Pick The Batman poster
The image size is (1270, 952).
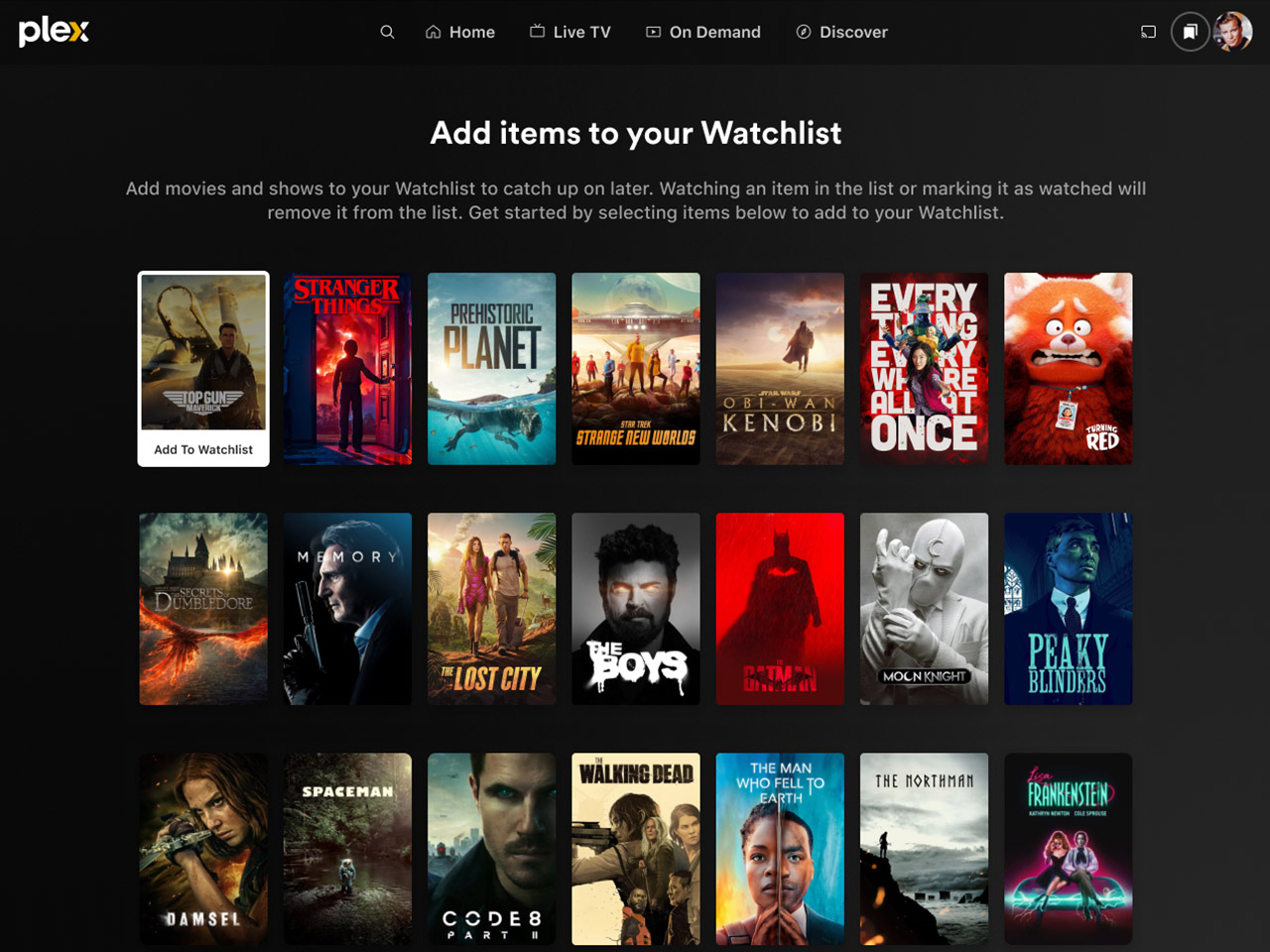pyautogui.click(x=780, y=609)
